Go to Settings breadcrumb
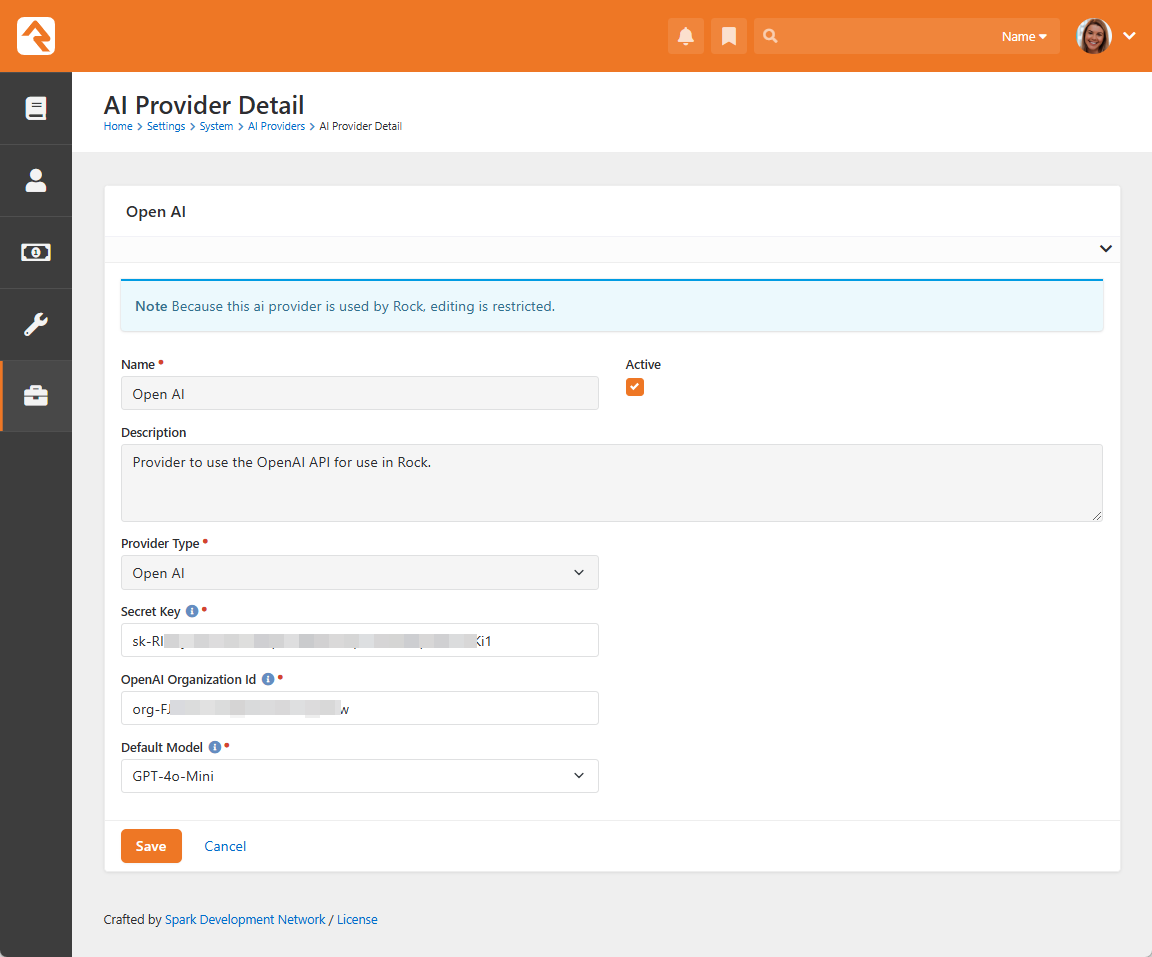 pyautogui.click(x=166, y=126)
